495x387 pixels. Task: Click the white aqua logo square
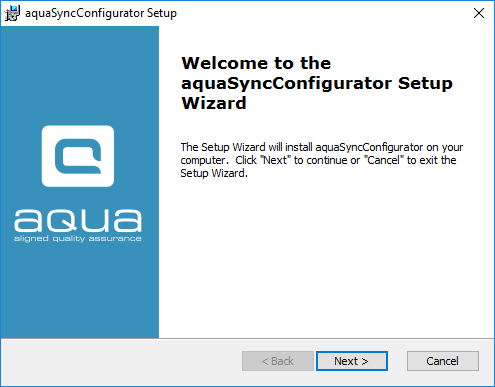click(x=78, y=156)
